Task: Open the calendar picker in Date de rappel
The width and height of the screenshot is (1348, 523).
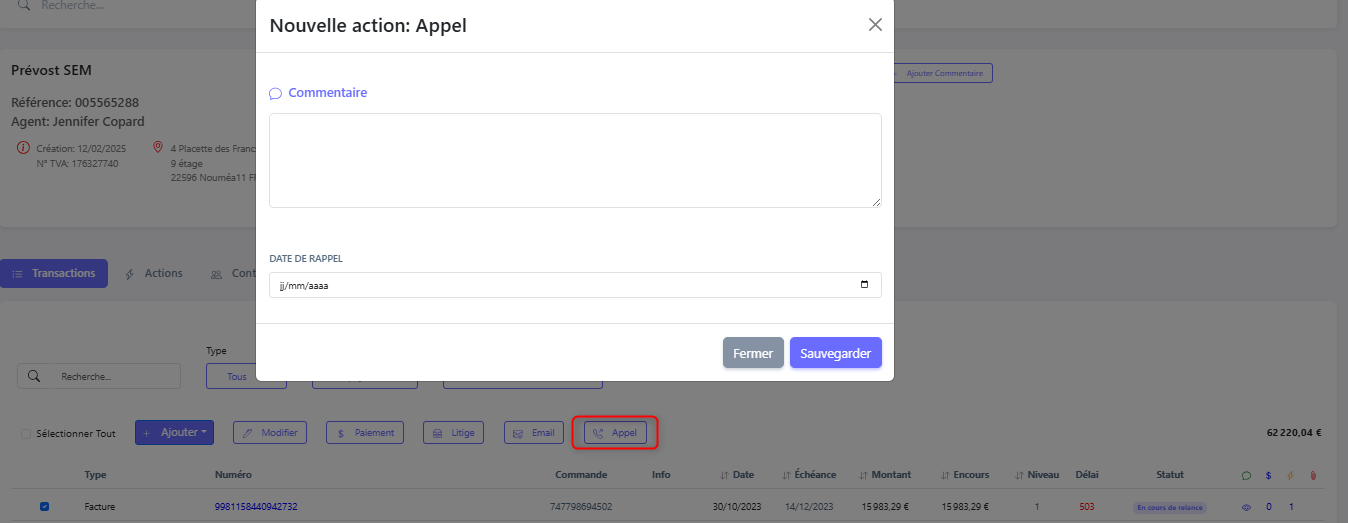Action: click(864, 285)
